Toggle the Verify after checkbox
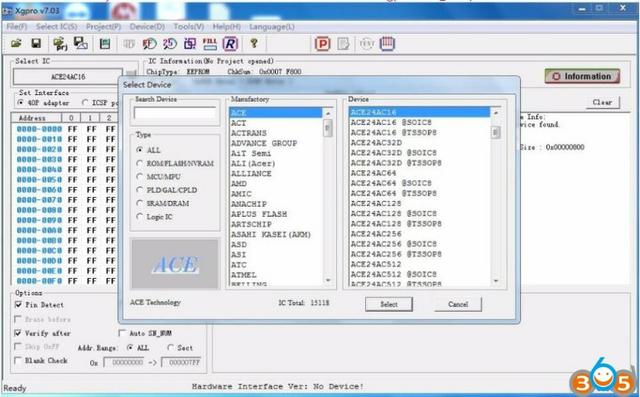Image resolution: width=640 pixels, height=397 pixels. pyautogui.click(x=18, y=333)
